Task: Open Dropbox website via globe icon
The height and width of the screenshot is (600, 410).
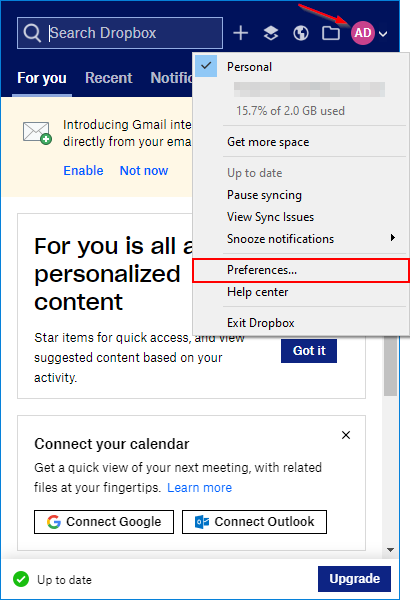Action: pos(301,33)
